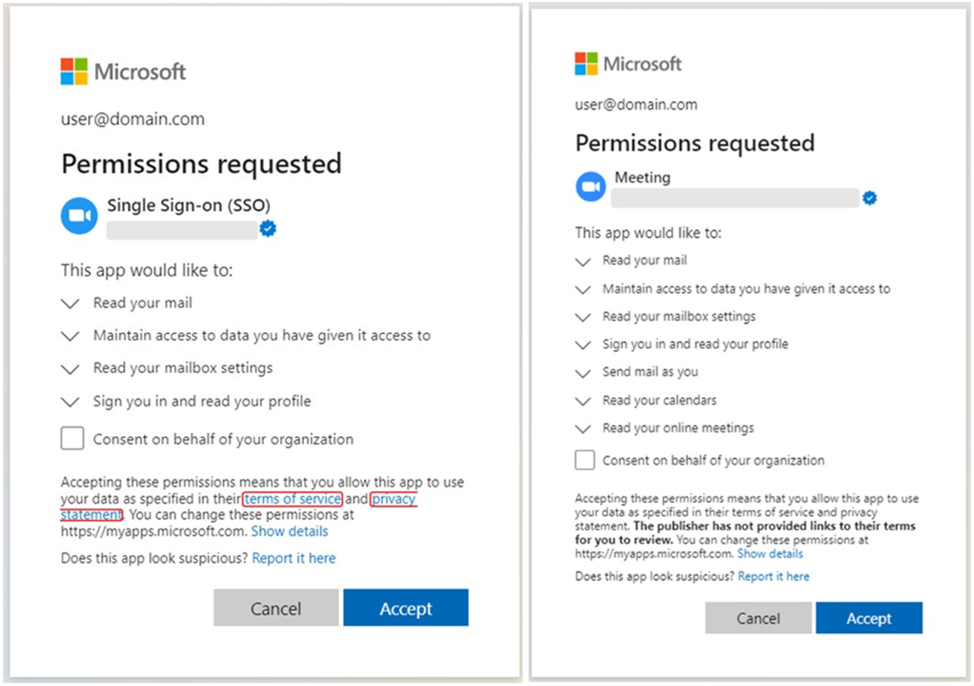Expand Read your mailbox settings in the SSO dialog
Viewport: 974px width, 686px height.
[70, 369]
